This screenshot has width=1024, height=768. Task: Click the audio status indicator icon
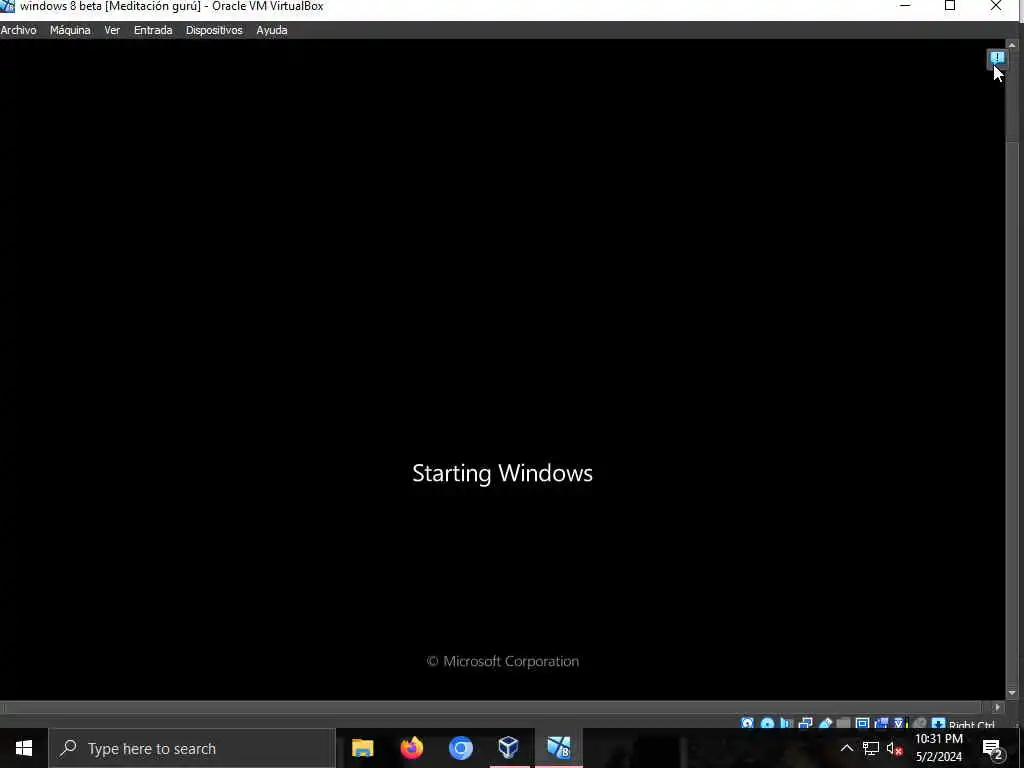(x=786, y=724)
